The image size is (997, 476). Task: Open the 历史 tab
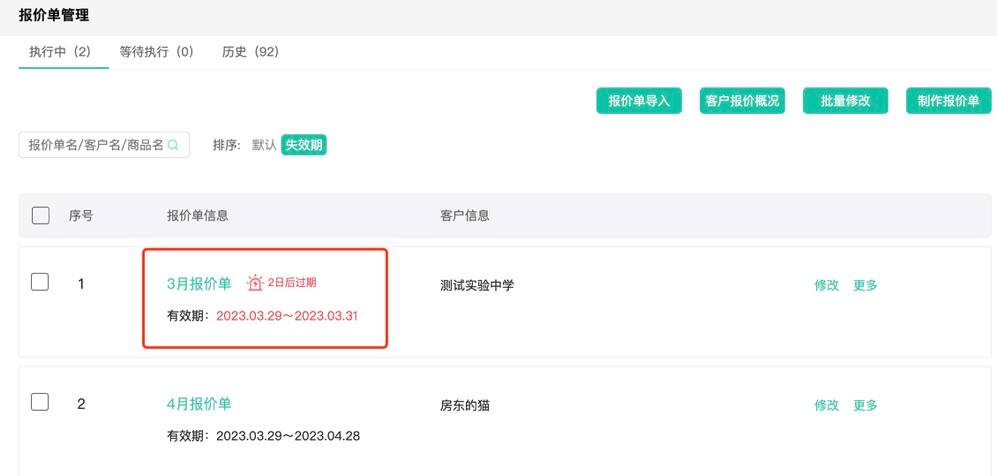tap(250, 52)
